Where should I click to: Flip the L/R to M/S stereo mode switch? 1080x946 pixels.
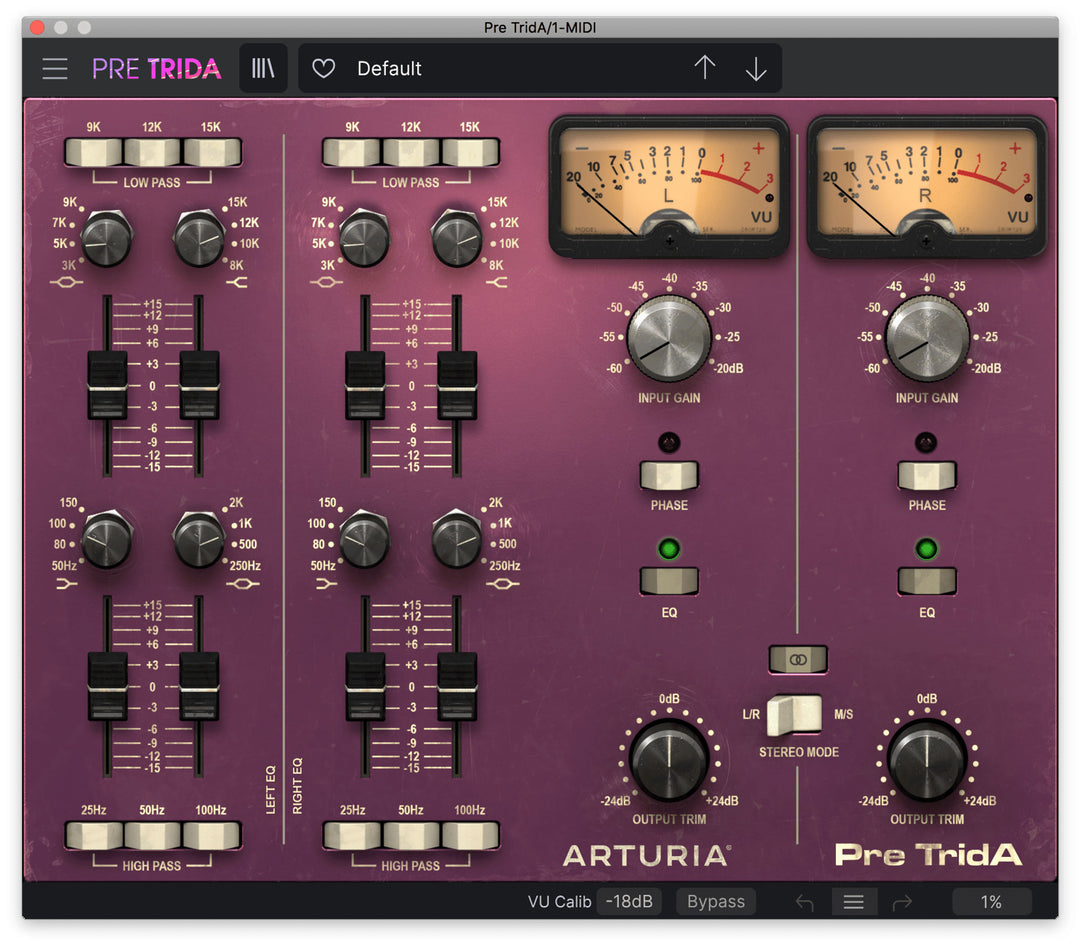(796, 714)
